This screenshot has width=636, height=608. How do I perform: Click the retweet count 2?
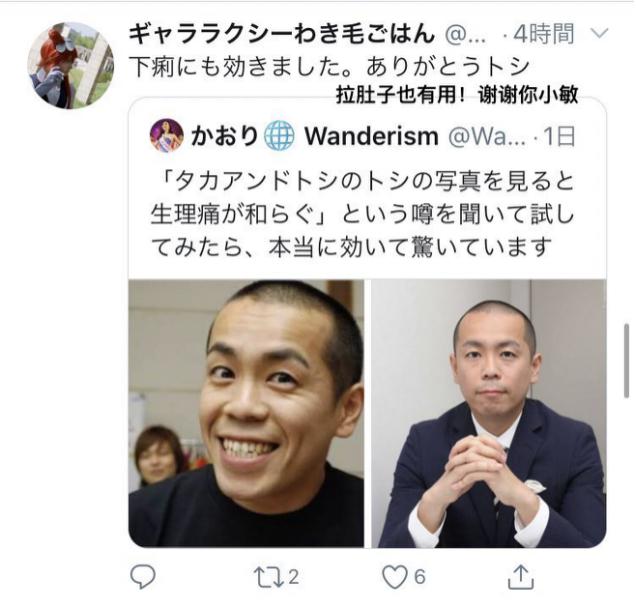pyautogui.click(x=294, y=577)
